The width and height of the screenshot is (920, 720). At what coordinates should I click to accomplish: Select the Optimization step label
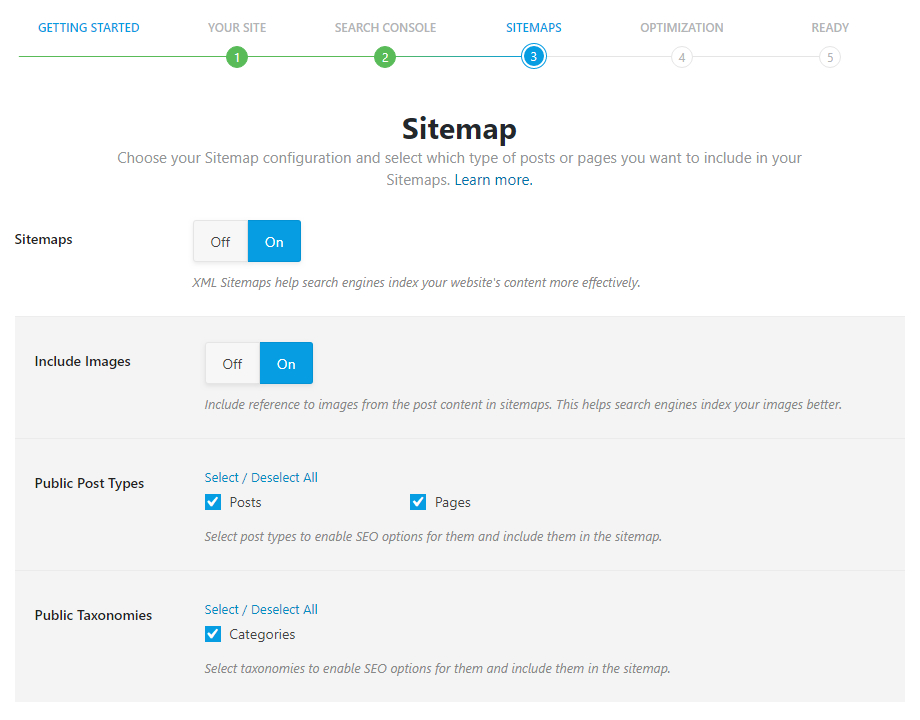pyautogui.click(x=682, y=28)
